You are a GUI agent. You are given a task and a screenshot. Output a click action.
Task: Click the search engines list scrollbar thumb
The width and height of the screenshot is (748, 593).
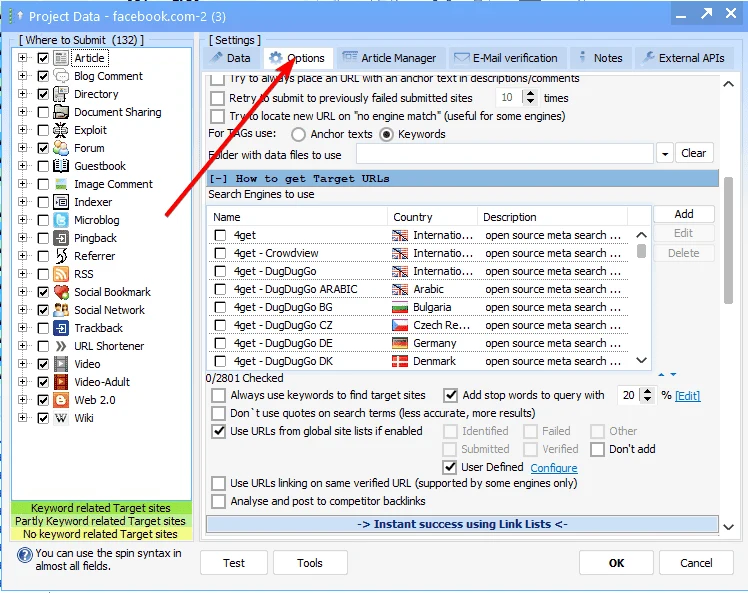pyautogui.click(x=642, y=251)
